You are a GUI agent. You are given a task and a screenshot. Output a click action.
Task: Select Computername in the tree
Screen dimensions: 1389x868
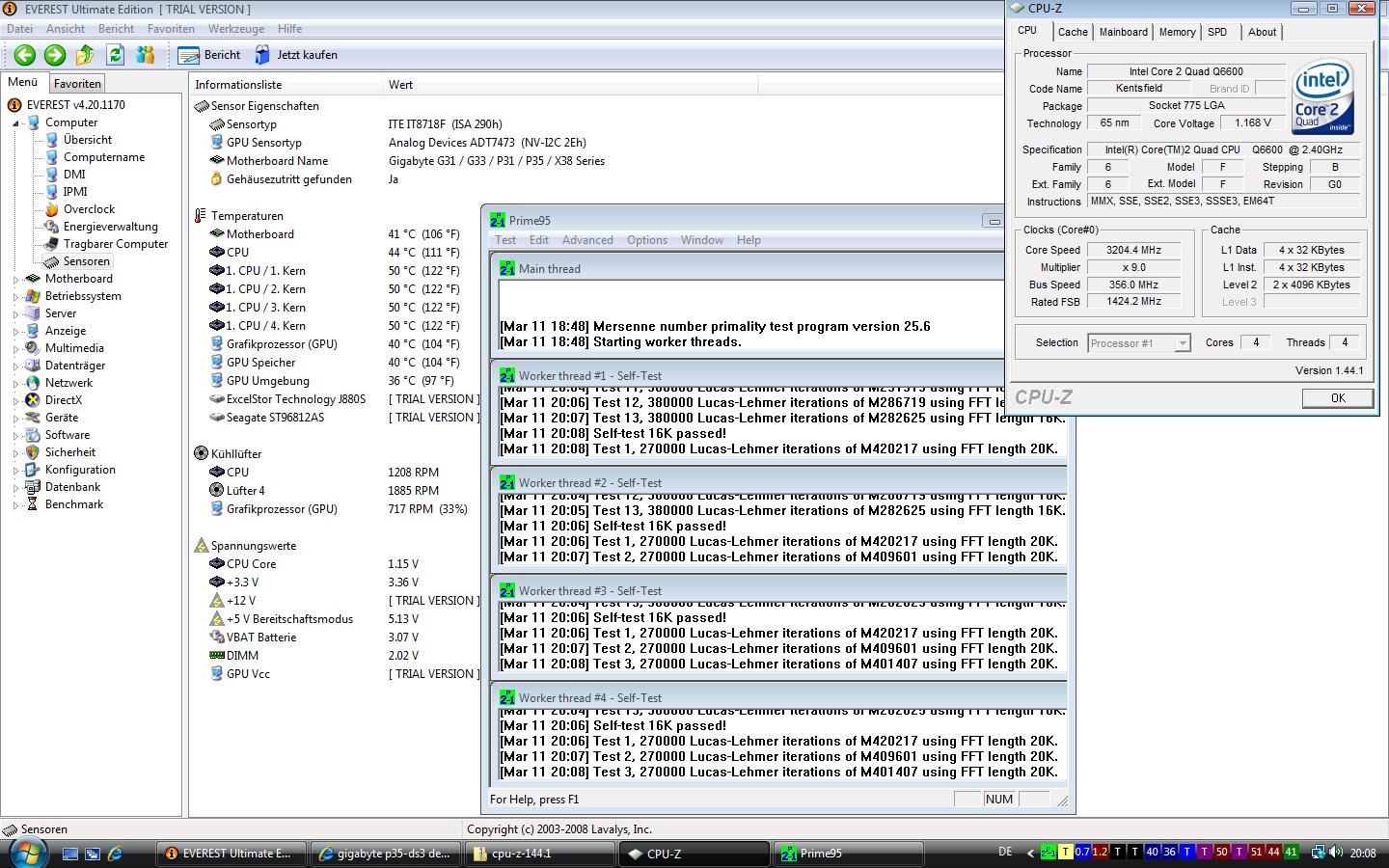coord(104,157)
